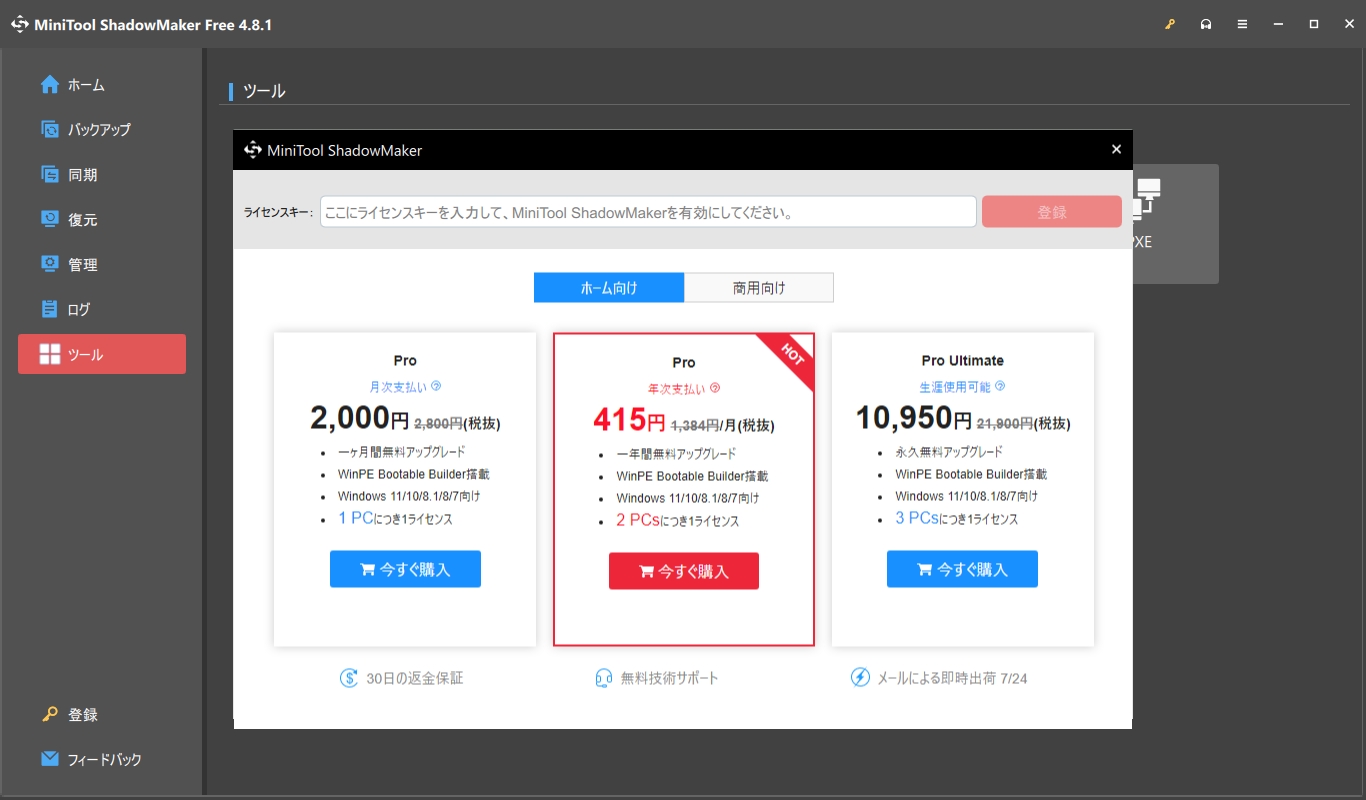The width and height of the screenshot is (1366, 800).
Task: Open the headset support icon in title bar
Action: click(1206, 24)
